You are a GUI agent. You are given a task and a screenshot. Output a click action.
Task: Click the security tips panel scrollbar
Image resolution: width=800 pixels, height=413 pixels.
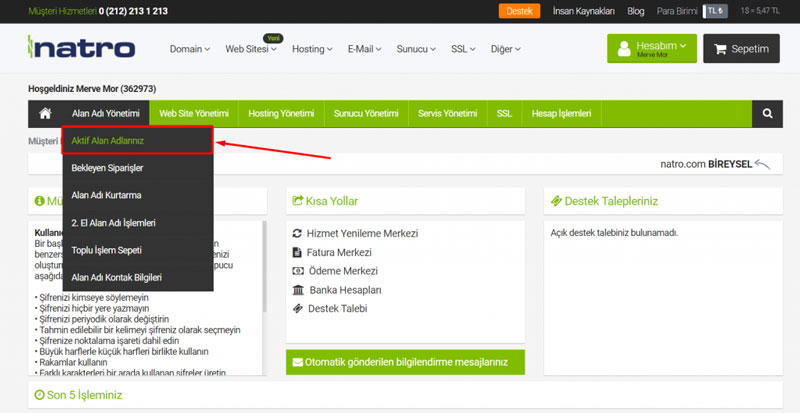click(x=264, y=266)
